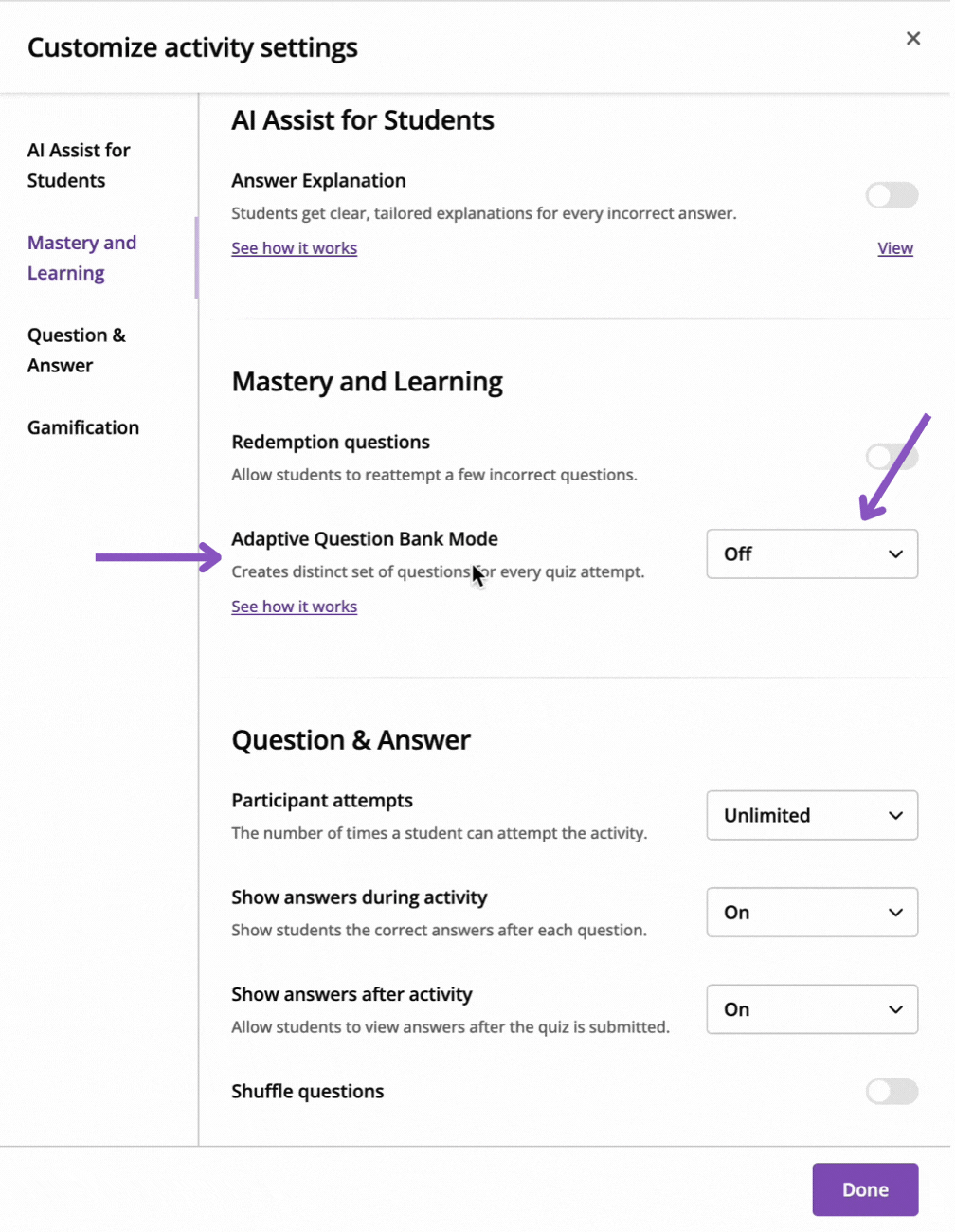
Task: Turn on Redemption questions switch
Action: click(892, 457)
